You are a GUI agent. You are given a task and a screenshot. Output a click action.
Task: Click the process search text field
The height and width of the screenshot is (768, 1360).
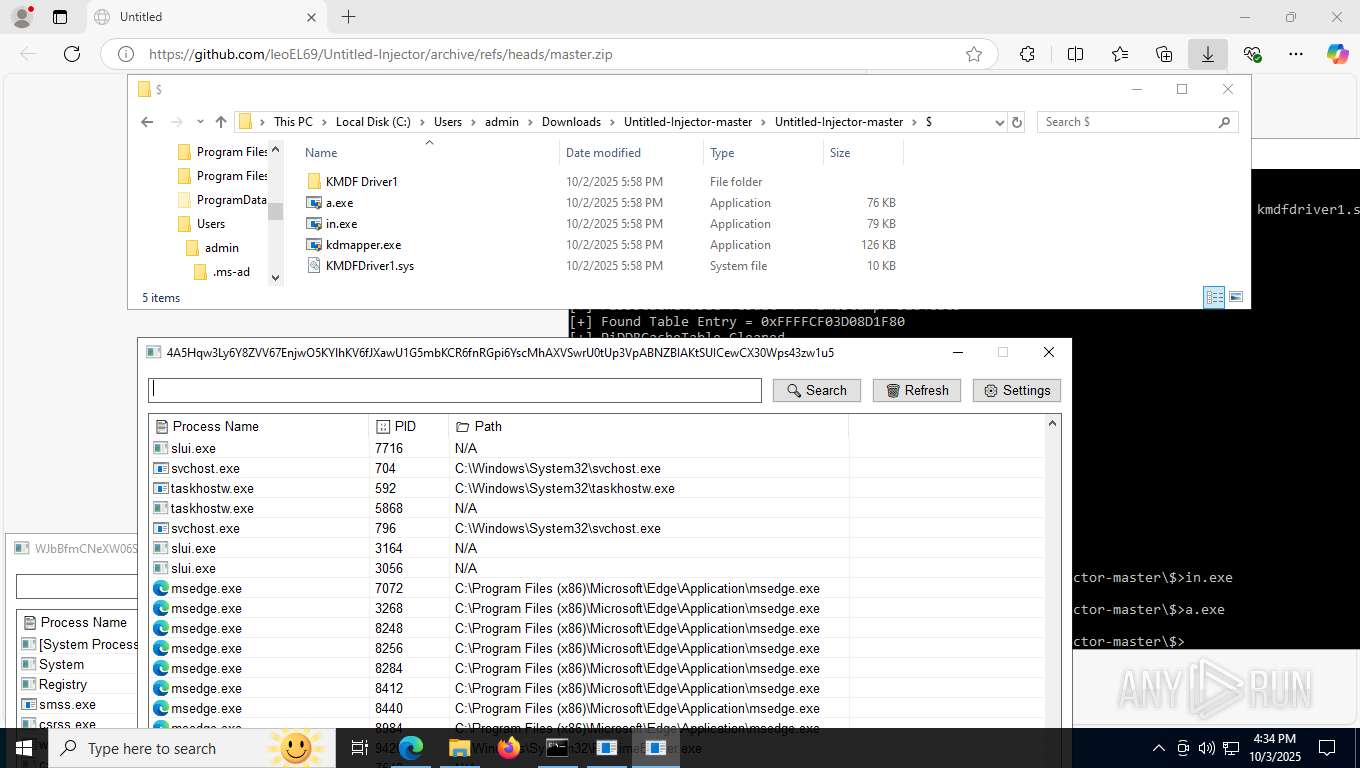pos(455,390)
